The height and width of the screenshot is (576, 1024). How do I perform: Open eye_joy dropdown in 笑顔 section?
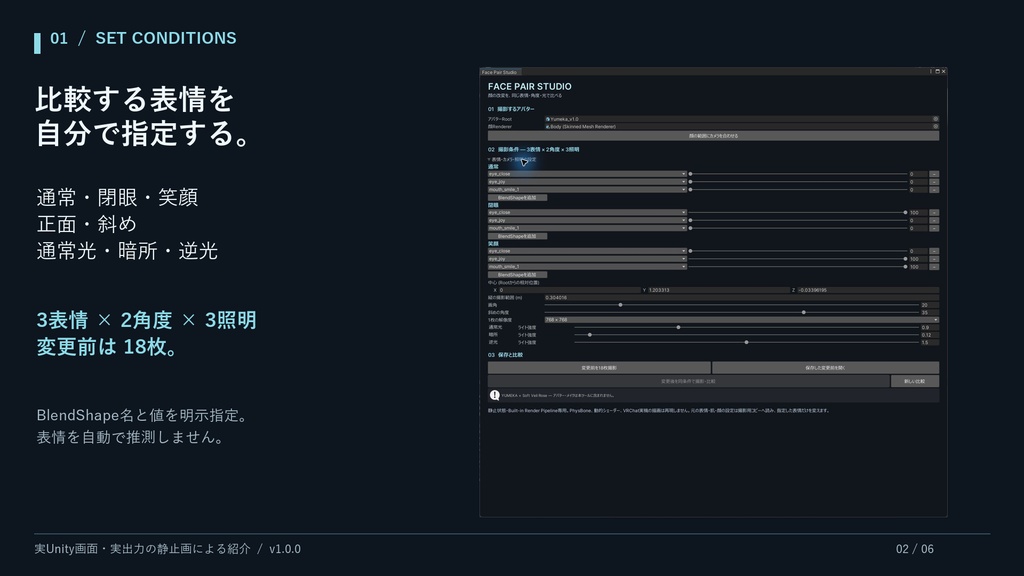[586, 259]
